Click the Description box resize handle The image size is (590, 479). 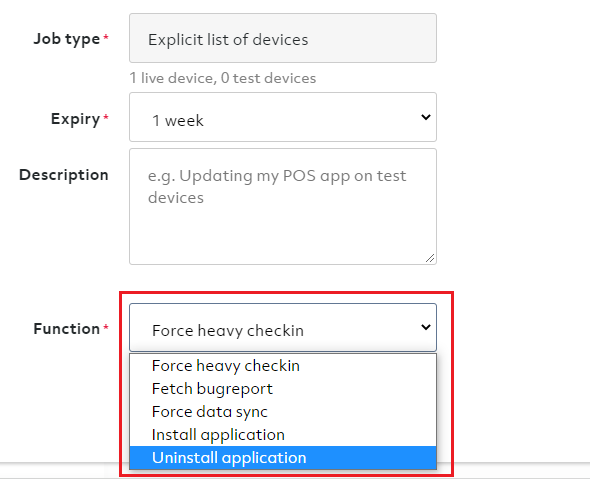pos(430,258)
